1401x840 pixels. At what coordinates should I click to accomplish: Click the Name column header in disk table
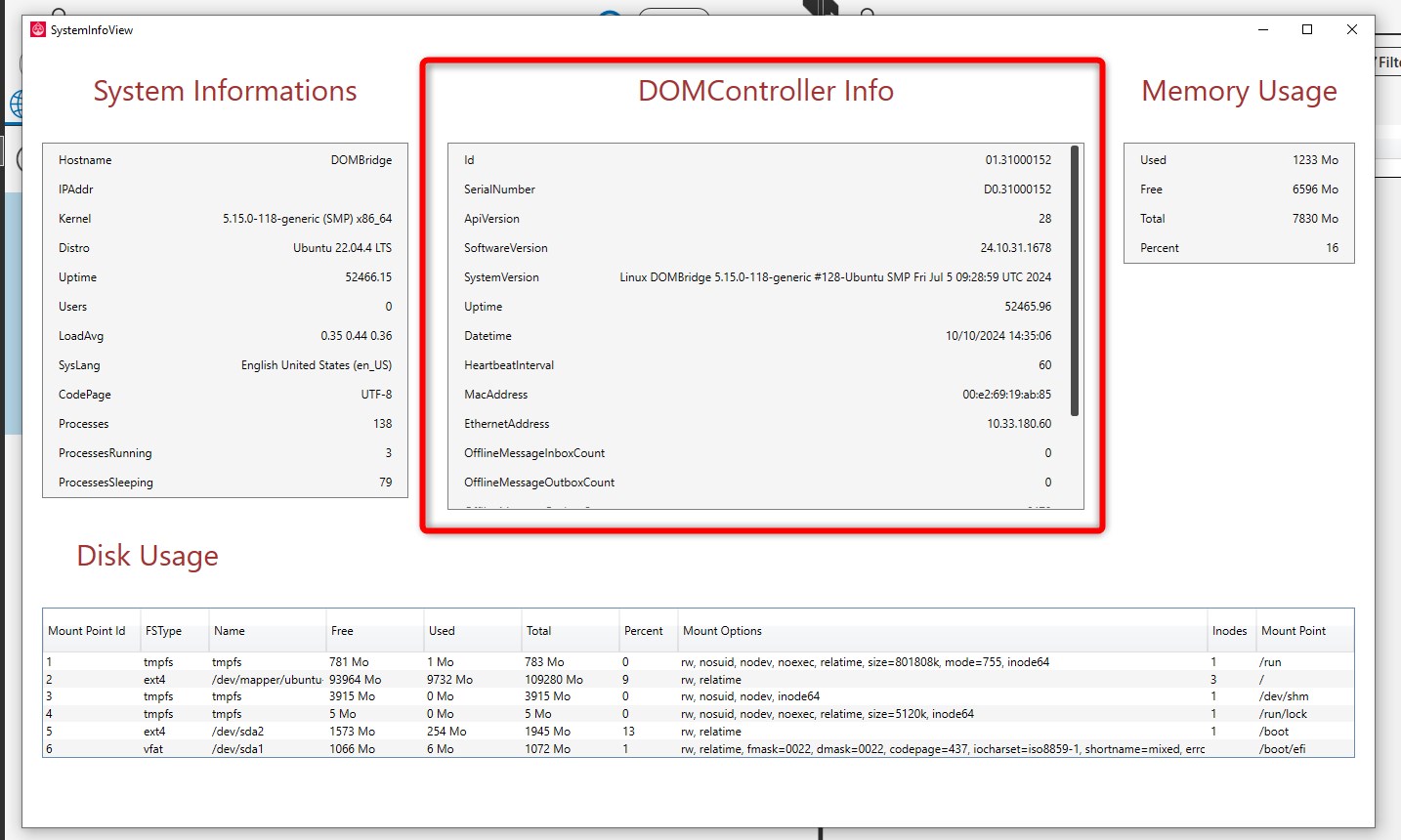tap(268, 631)
